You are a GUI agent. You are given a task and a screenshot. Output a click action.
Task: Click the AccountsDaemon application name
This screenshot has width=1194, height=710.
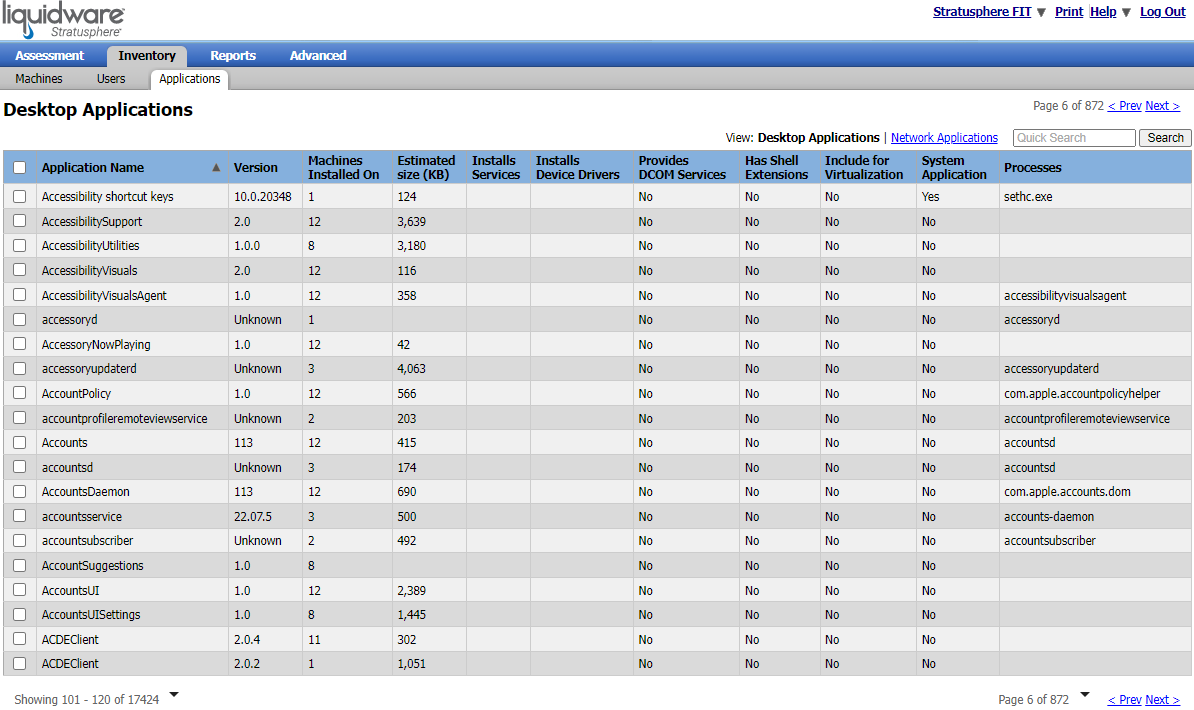click(x=86, y=492)
